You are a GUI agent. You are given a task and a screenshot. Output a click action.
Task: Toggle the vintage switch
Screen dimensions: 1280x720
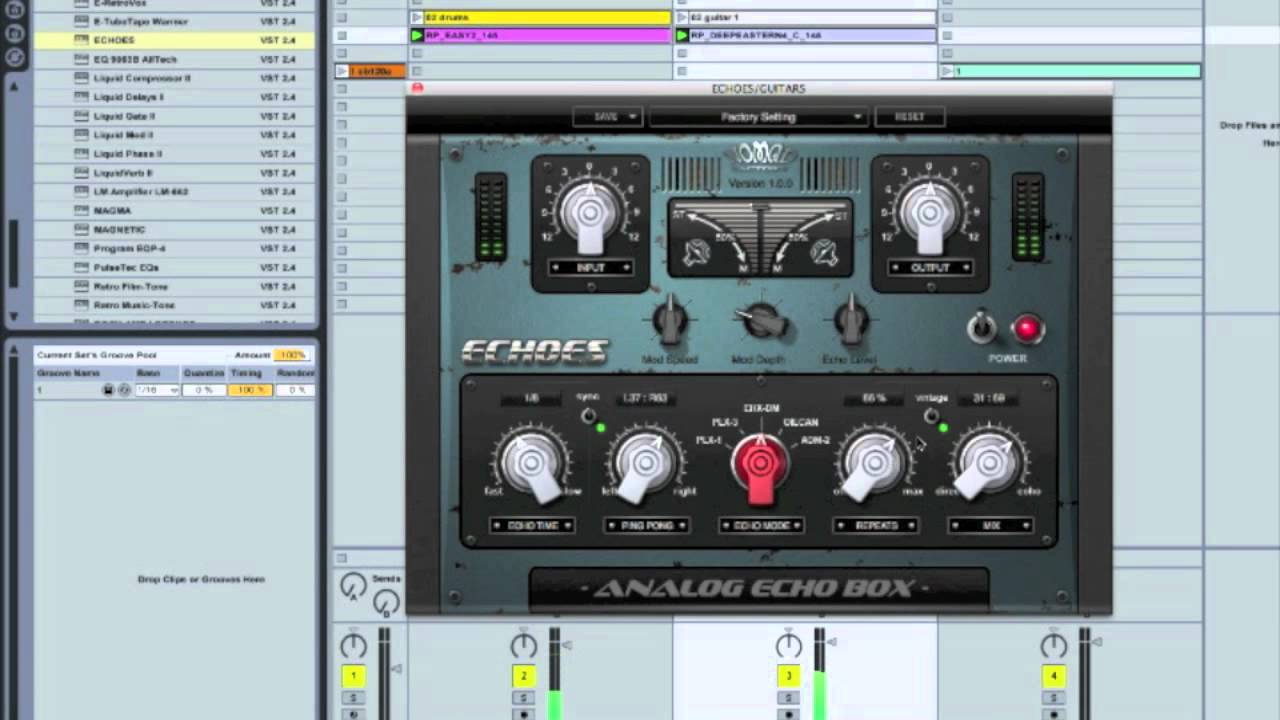click(931, 416)
